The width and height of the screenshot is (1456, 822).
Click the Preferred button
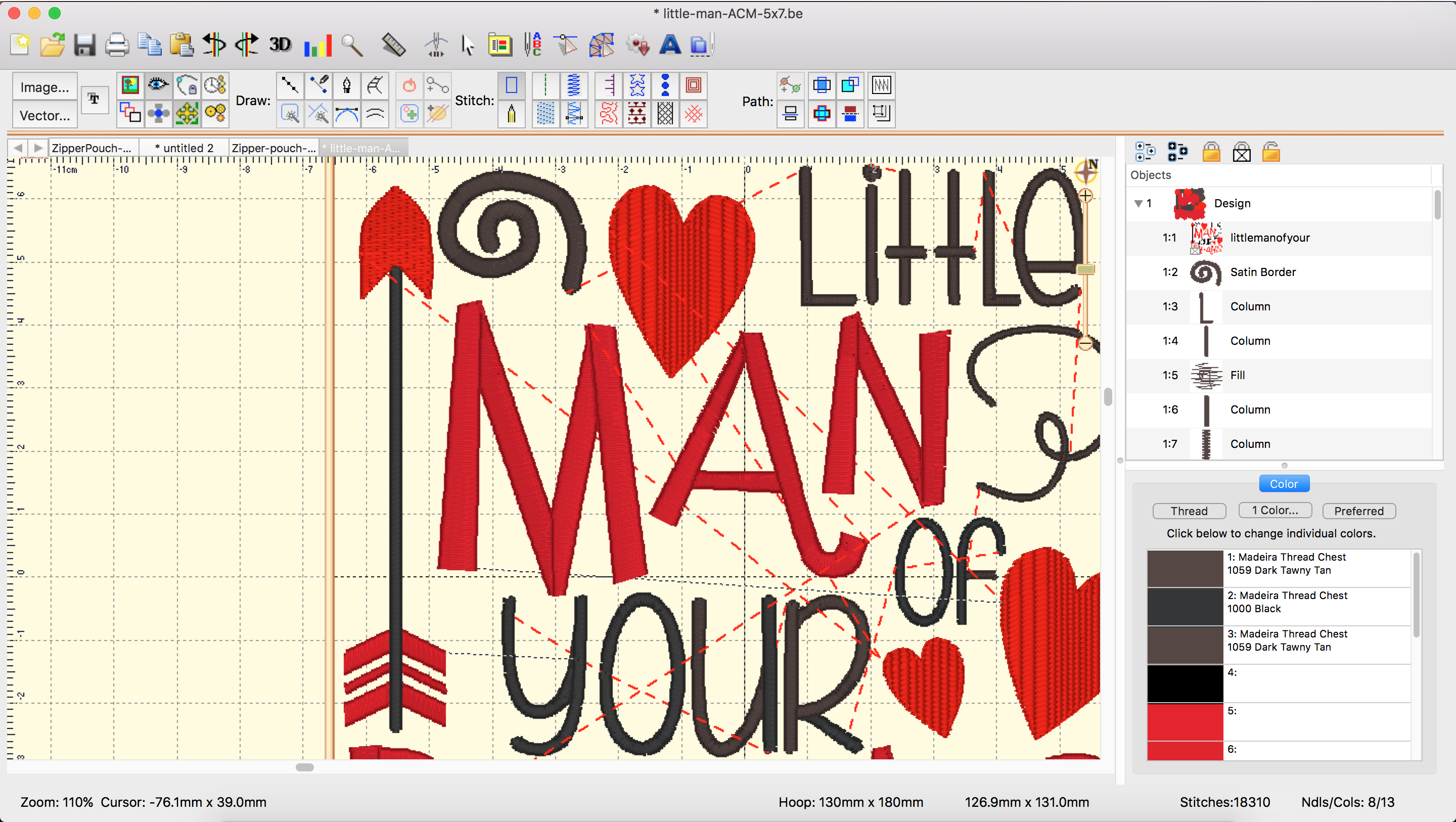pyautogui.click(x=1358, y=511)
